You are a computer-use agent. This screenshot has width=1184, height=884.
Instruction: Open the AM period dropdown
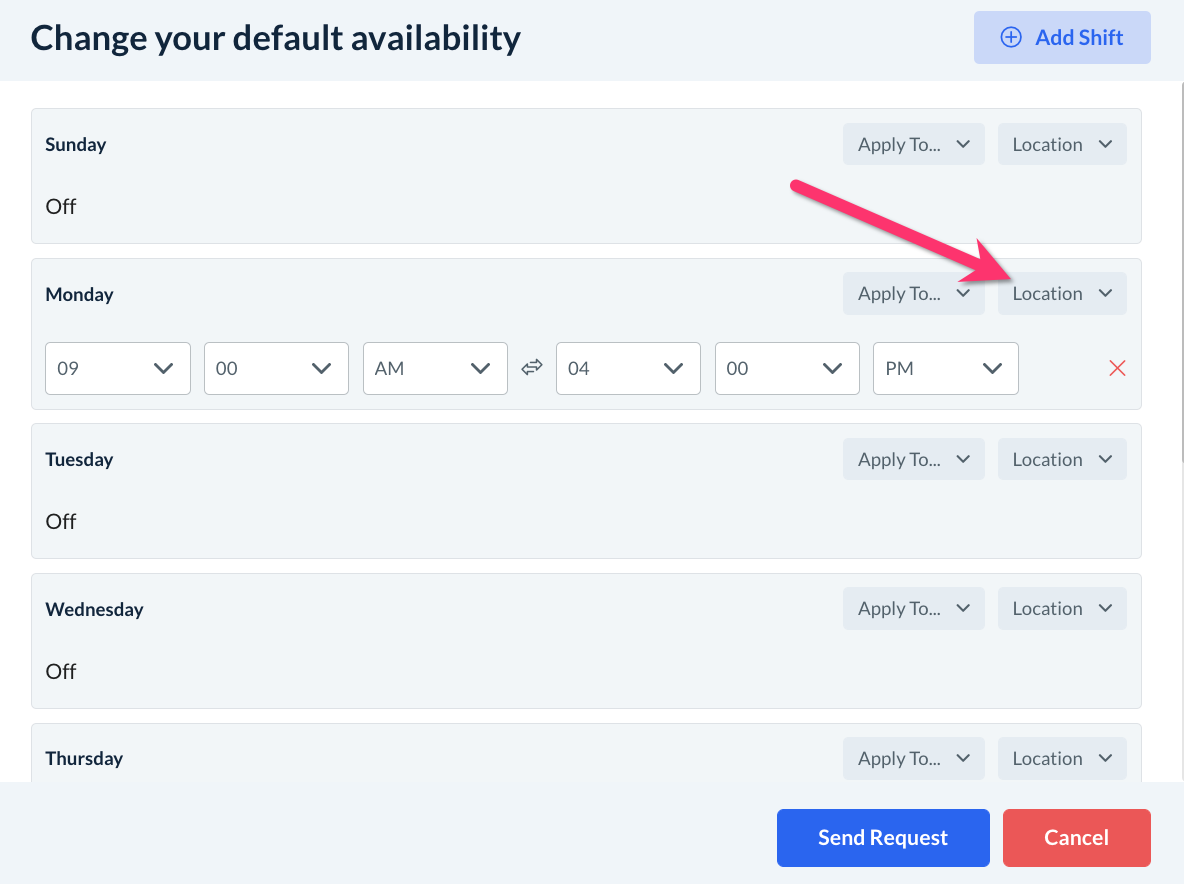435,368
